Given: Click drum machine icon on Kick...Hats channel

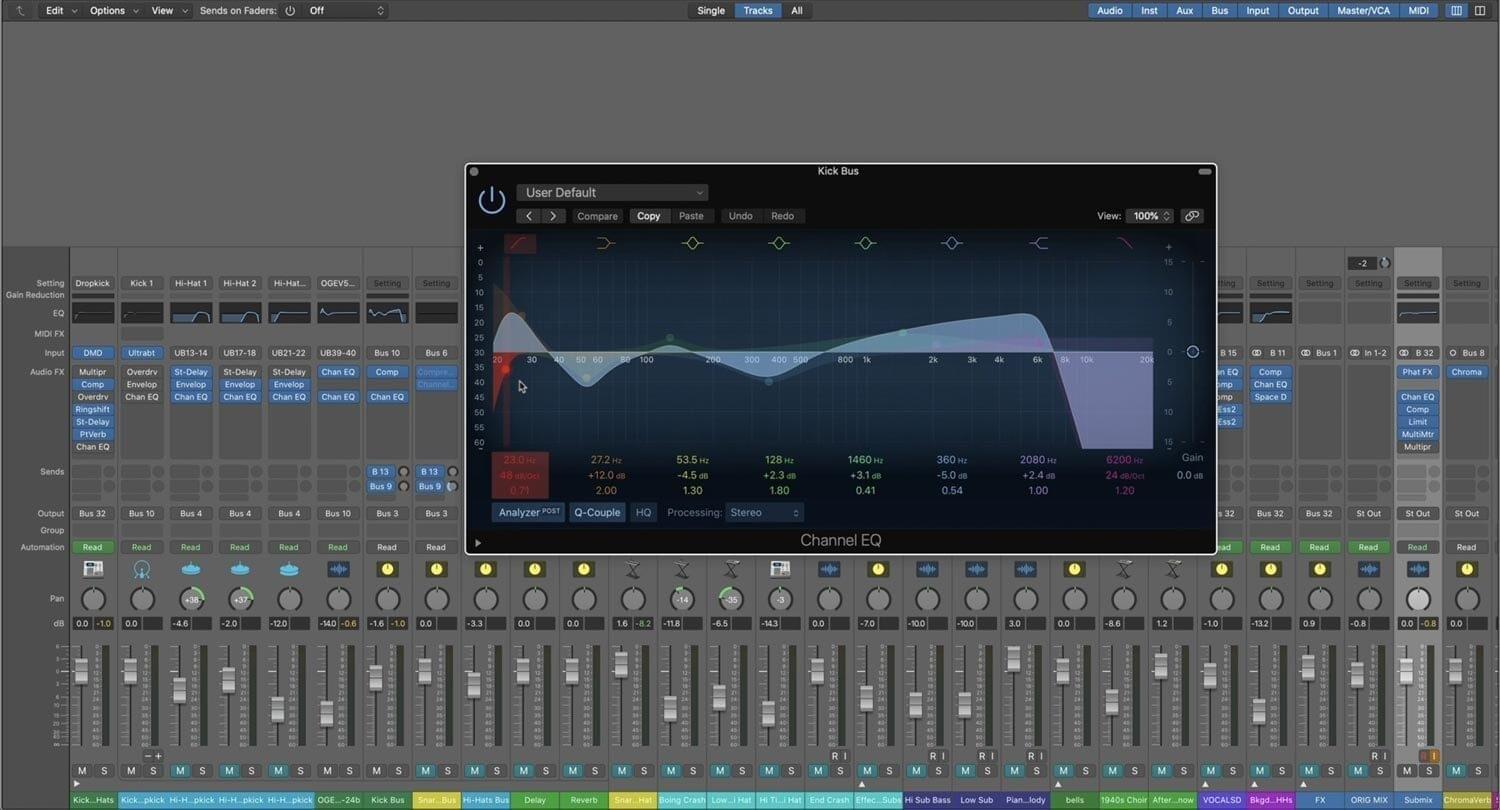Looking at the screenshot, I should coord(92,569).
